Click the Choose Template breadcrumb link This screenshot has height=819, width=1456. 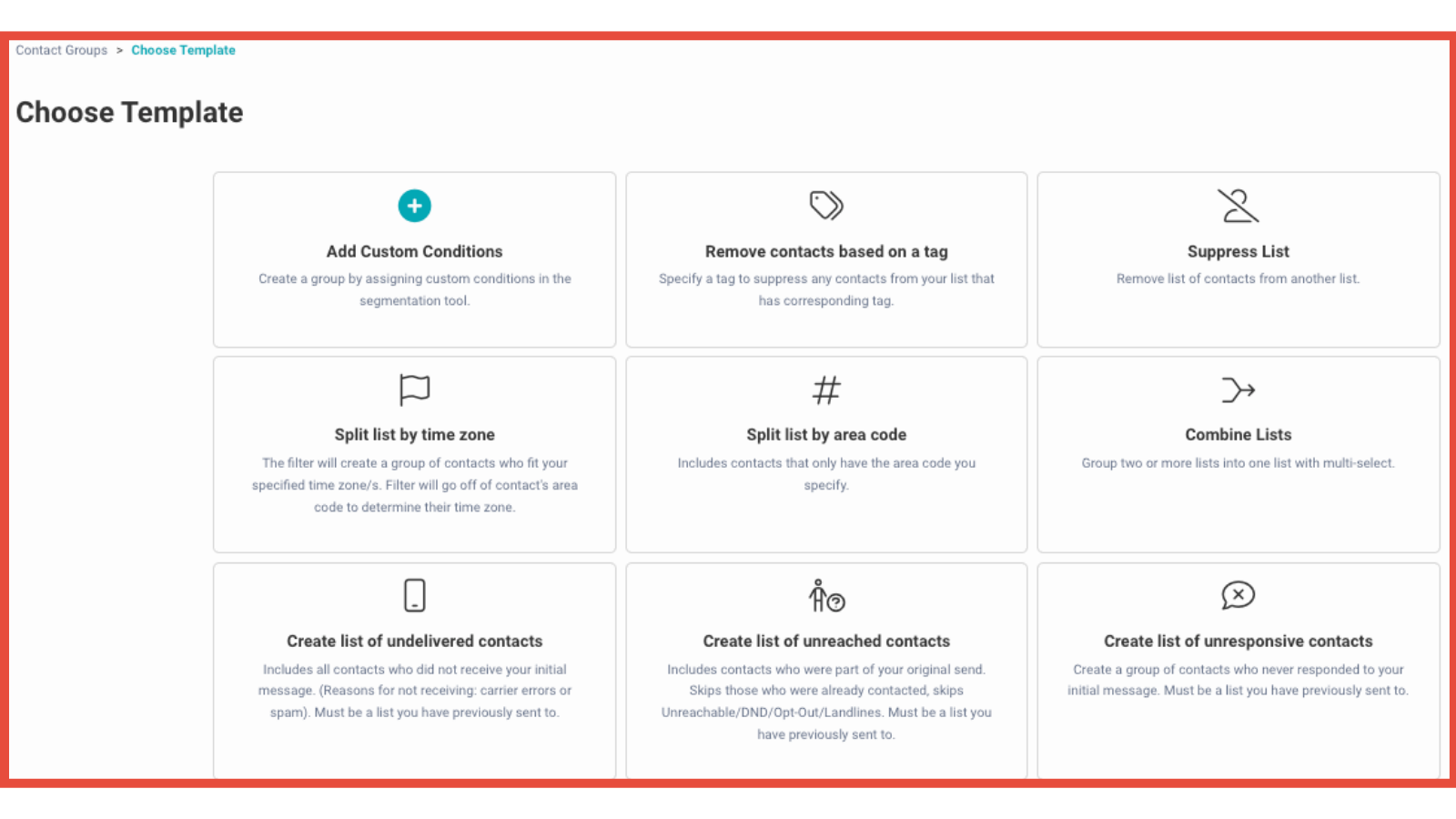pyautogui.click(x=183, y=50)
